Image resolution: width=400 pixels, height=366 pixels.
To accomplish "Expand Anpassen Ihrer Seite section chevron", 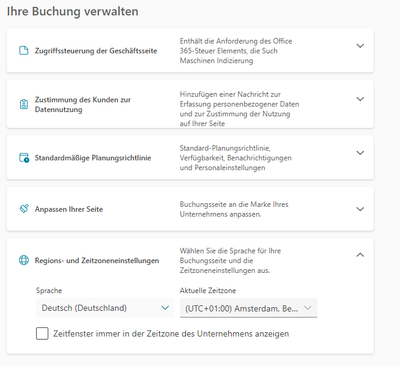I will [x=360, y=209].
